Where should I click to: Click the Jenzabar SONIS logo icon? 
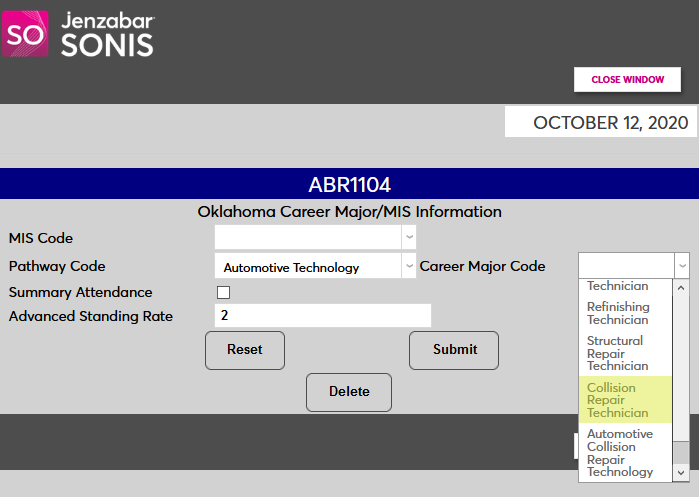(x=25, y=34)
